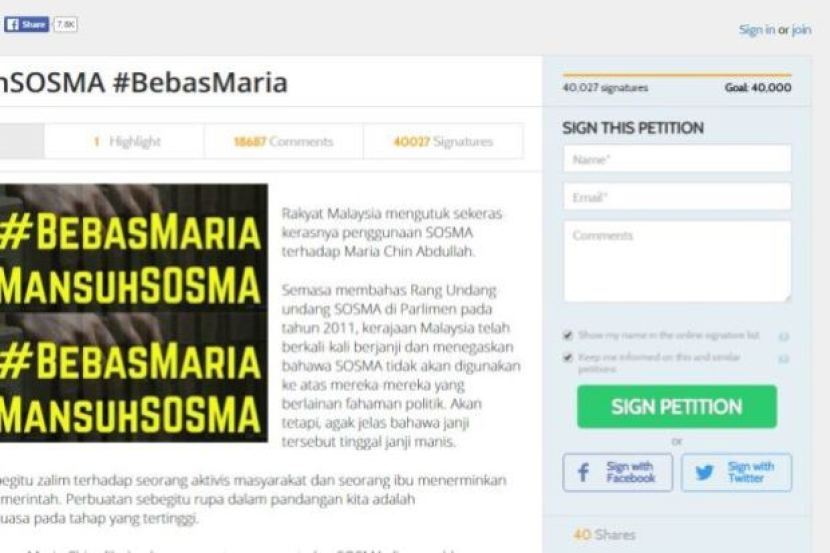The width and height of the screenshot is (830, 553).
Task: Click Sign with Twitter bird button
Action: (736, 472)
